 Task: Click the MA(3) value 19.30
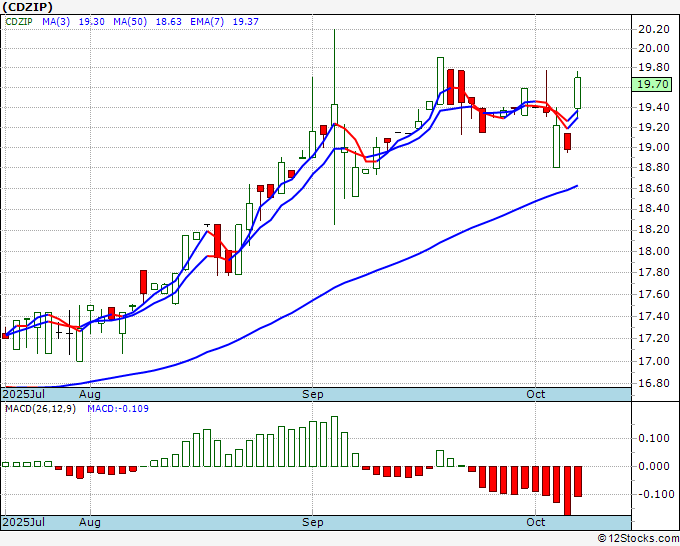coord(92,21)
